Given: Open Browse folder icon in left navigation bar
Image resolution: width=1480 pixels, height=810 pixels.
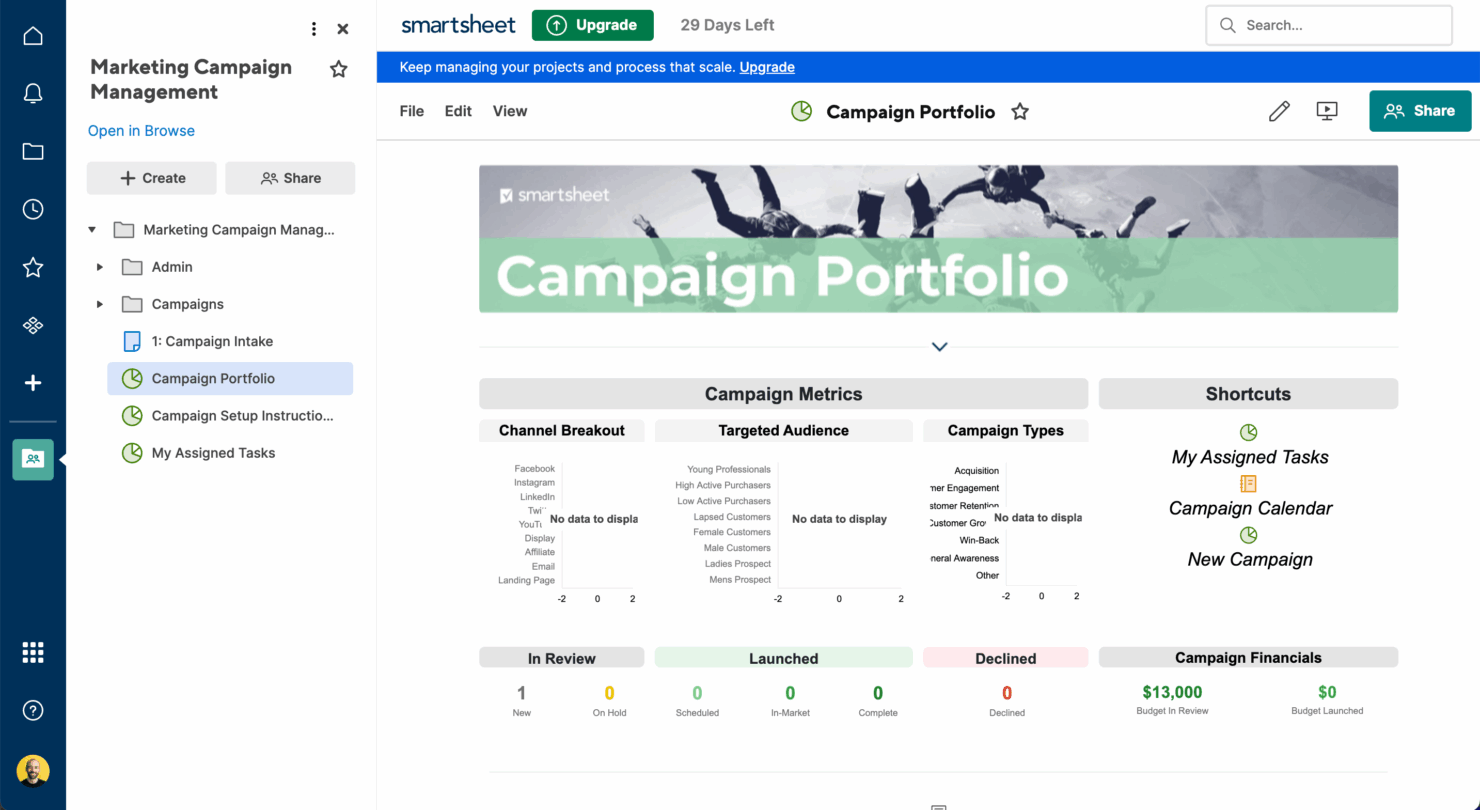Looking at the screenshot, I should pos(33,152).
